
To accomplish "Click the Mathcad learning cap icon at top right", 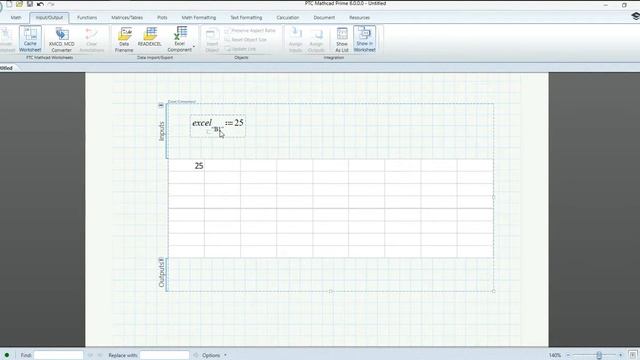I will [635, 16].
